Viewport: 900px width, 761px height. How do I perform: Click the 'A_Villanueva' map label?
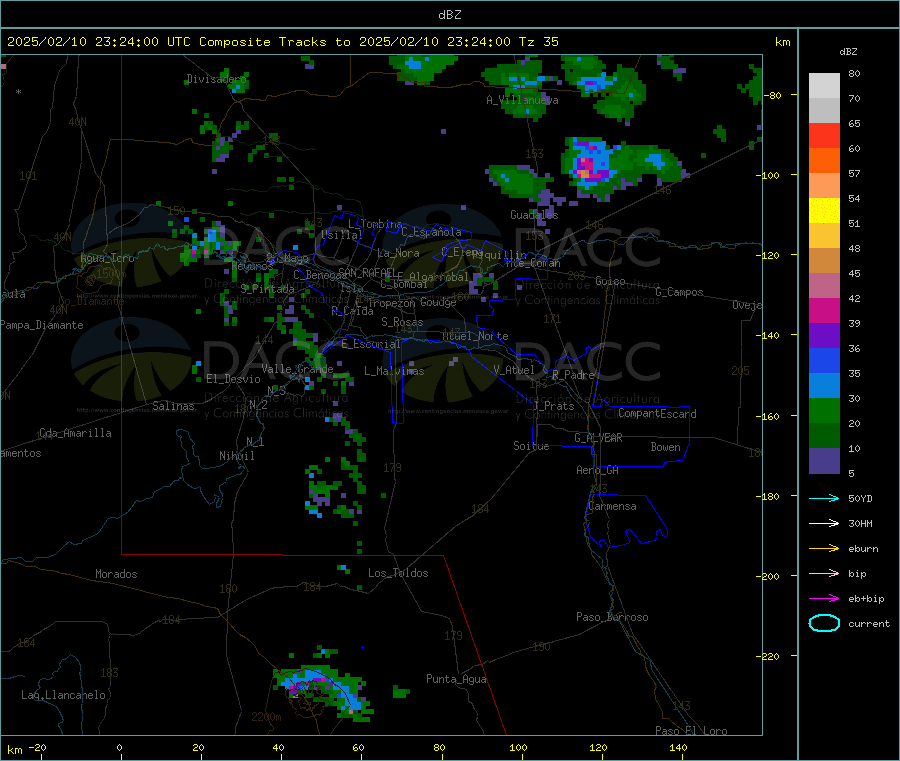click(522, 100)
